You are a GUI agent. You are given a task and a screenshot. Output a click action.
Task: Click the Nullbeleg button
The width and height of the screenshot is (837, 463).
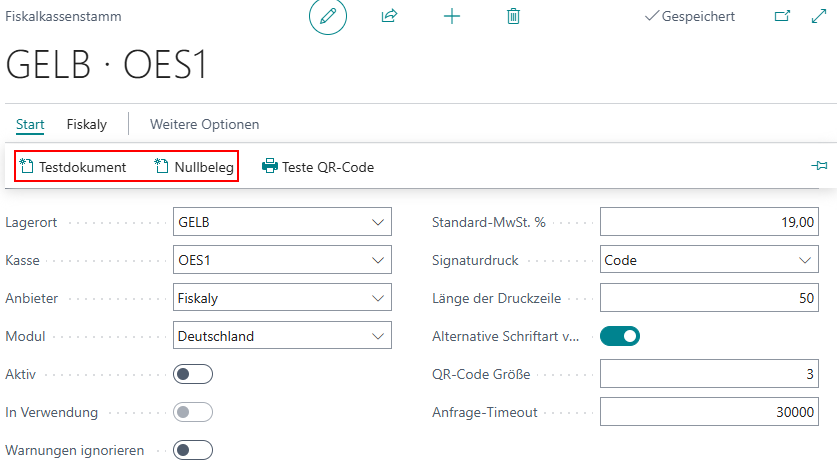point(194,167)
